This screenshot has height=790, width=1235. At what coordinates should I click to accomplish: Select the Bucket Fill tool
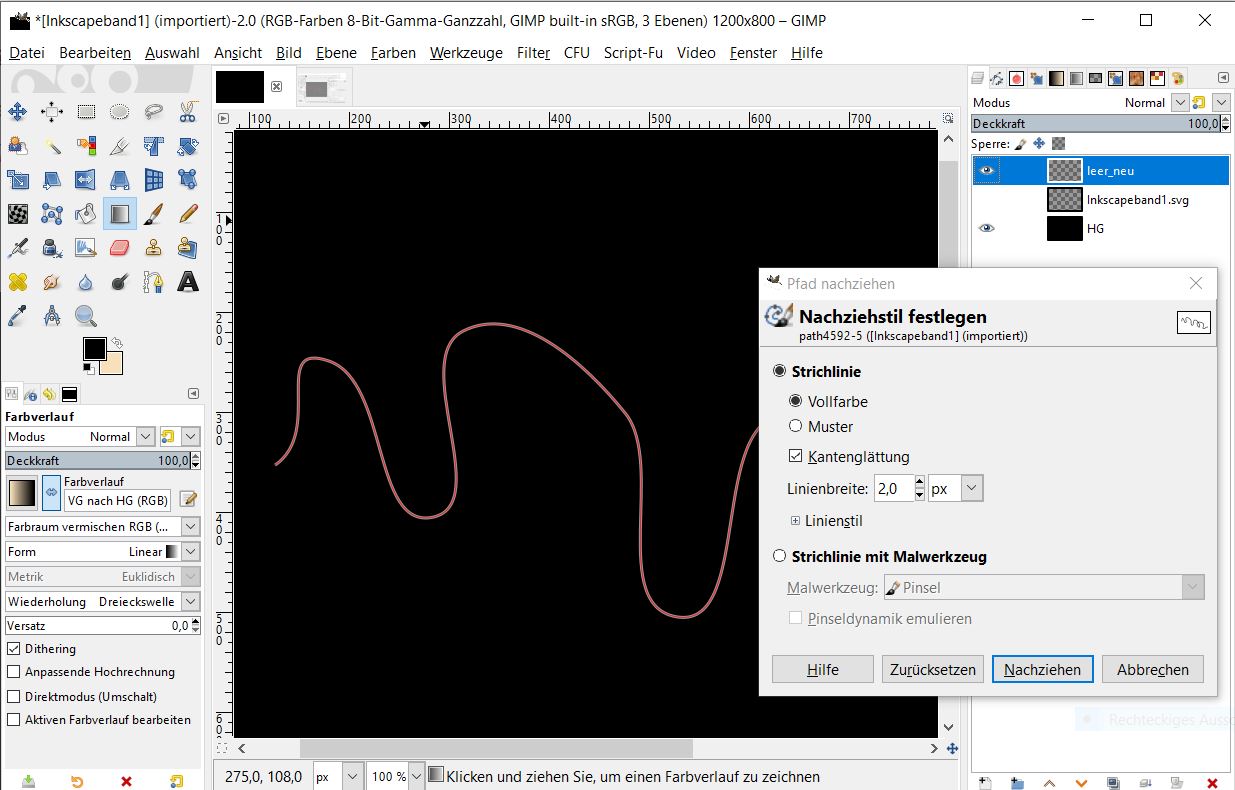(x=85, y=214)
